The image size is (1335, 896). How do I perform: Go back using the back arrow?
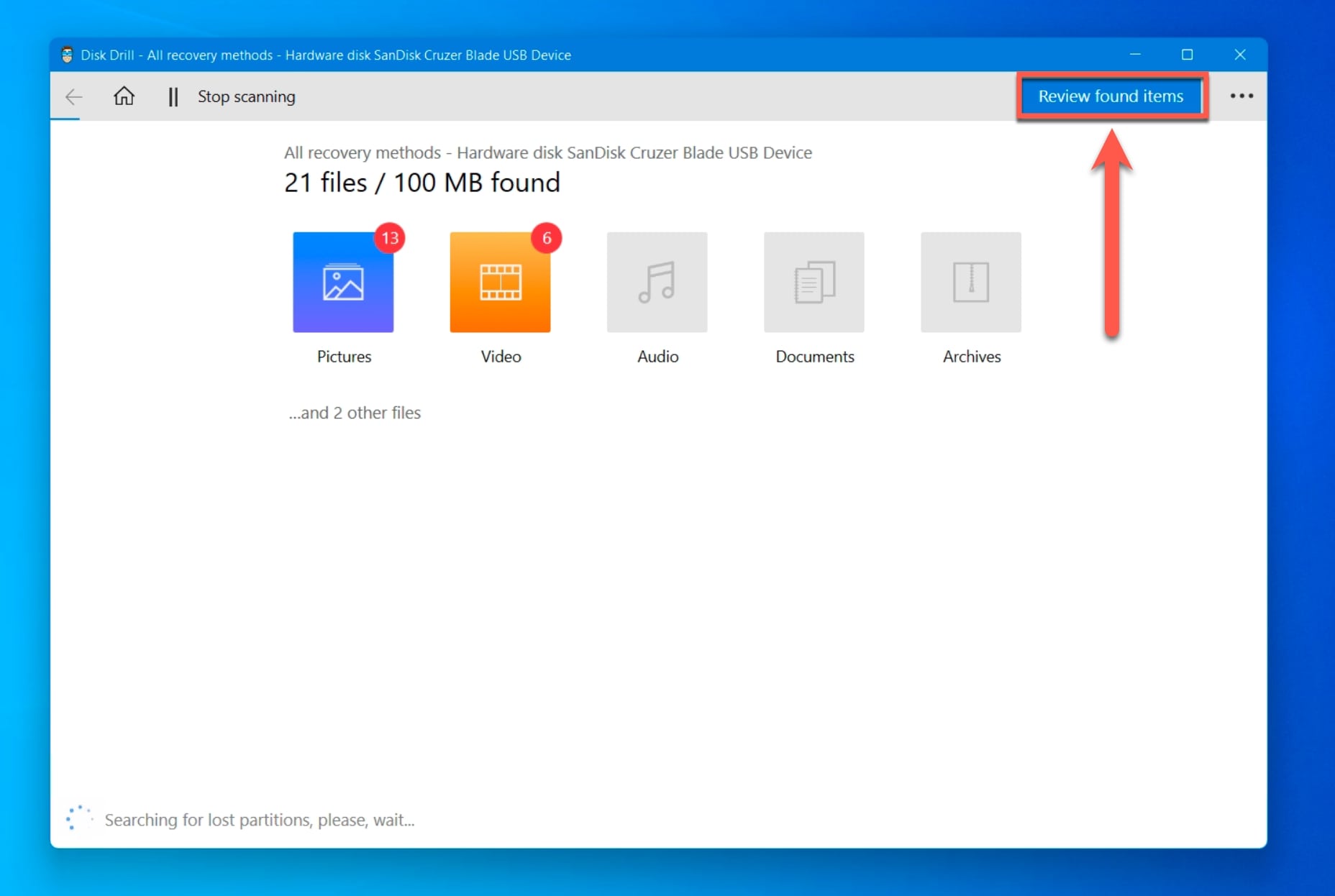[73, 96]
